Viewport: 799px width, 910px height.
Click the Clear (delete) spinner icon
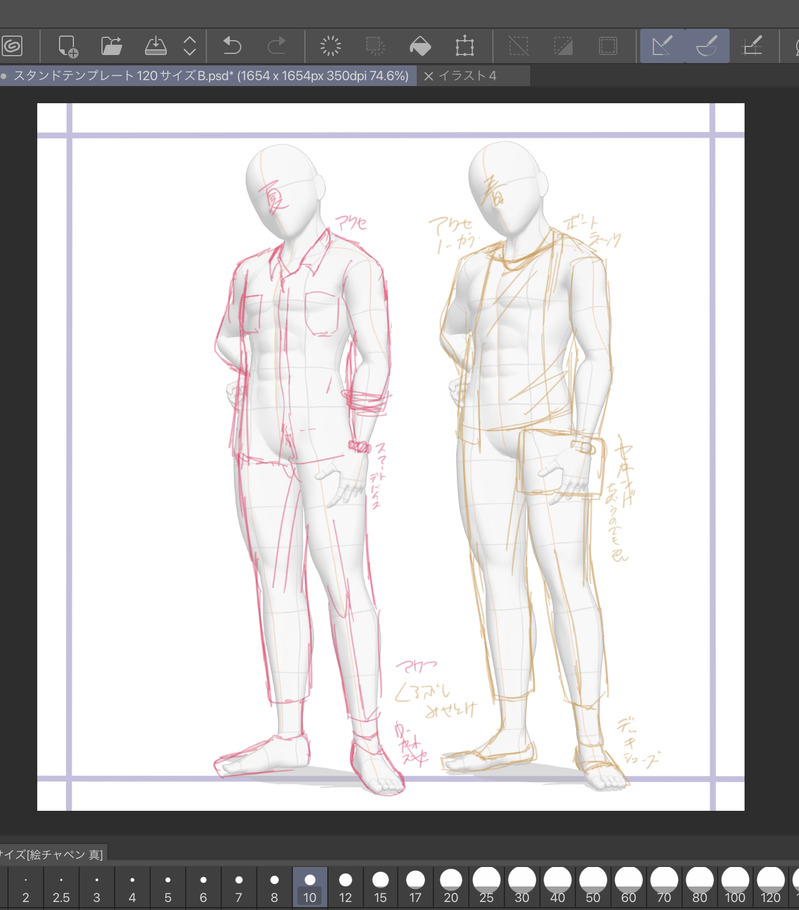[330, 46]
